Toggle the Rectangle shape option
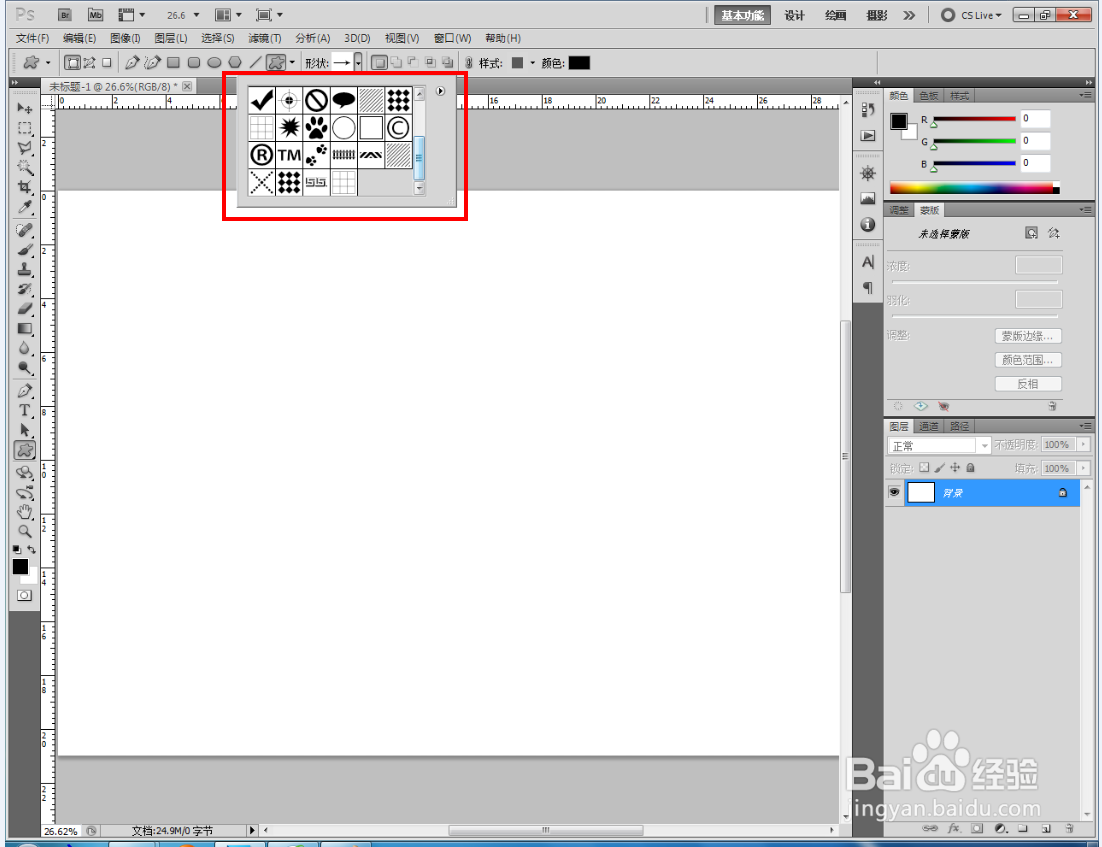 click(174, 63)
